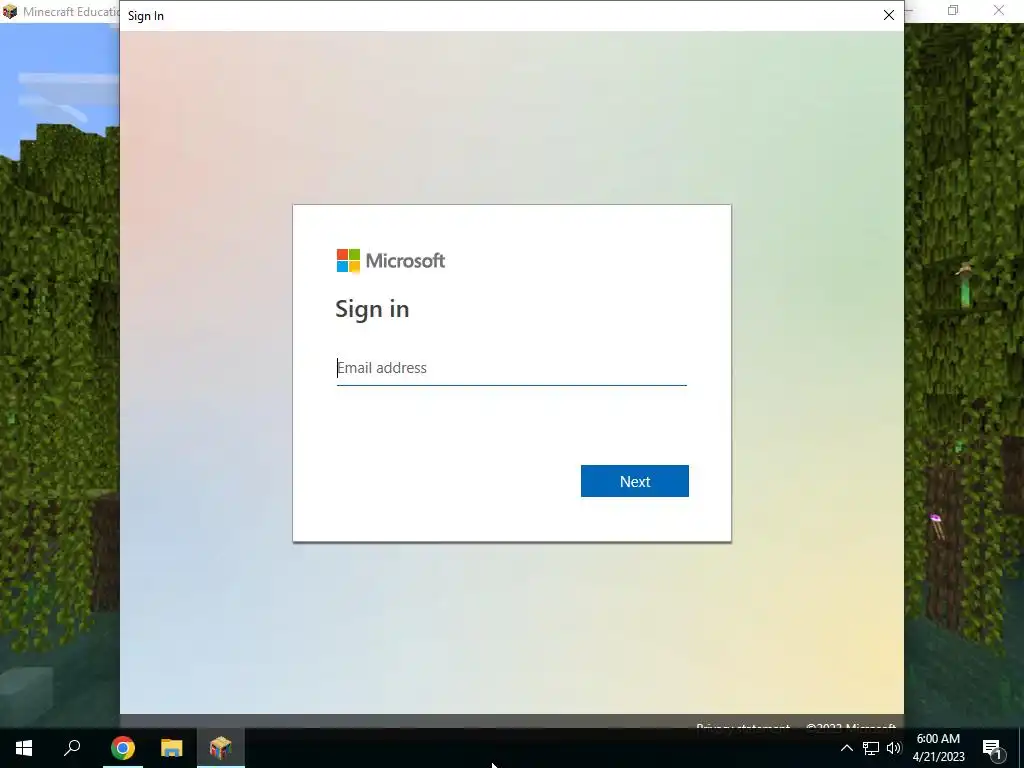
Task: Show hidden system tray icons
Action: click(846, 748)
